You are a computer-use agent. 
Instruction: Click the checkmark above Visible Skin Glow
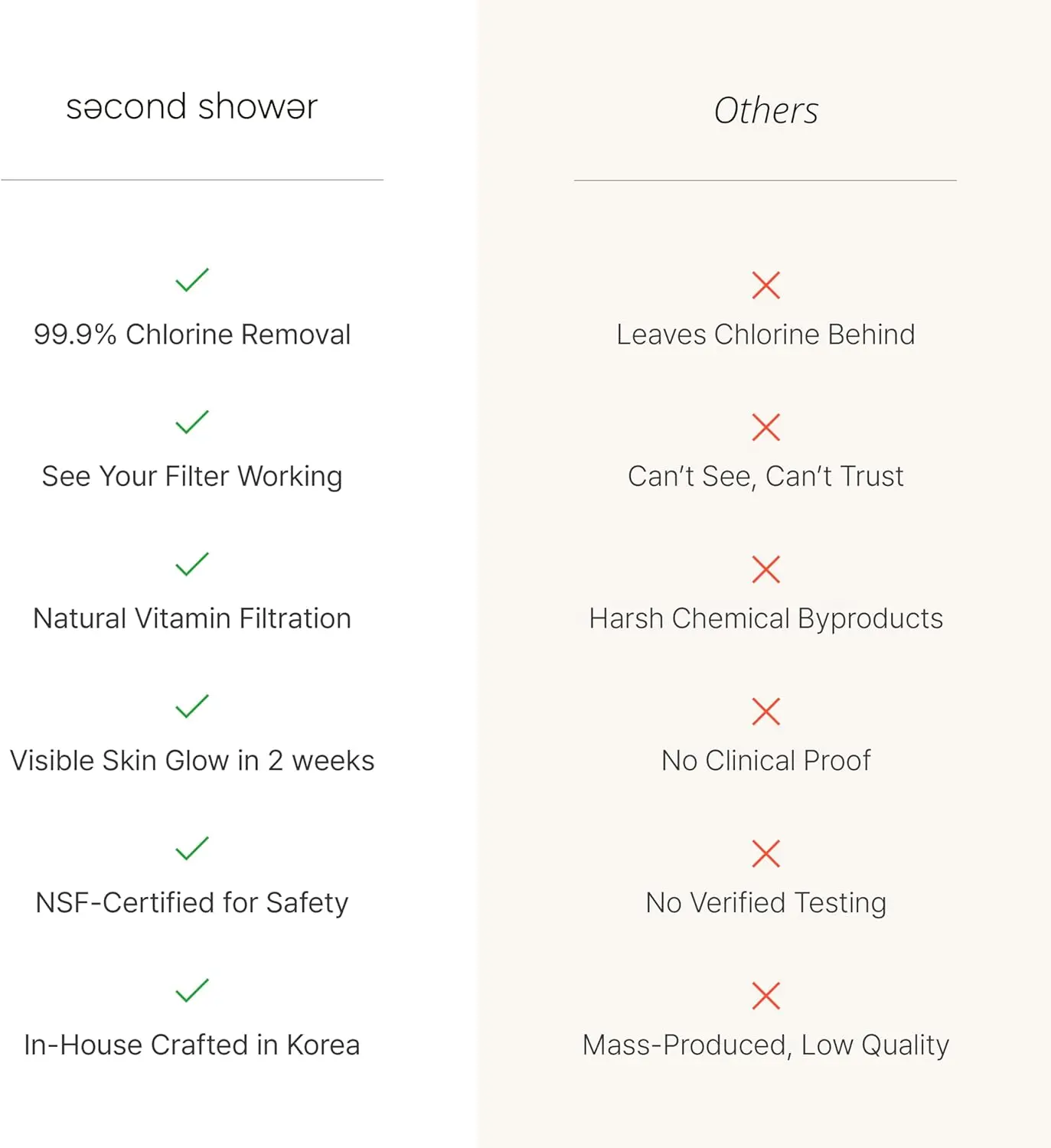[191, 706]
